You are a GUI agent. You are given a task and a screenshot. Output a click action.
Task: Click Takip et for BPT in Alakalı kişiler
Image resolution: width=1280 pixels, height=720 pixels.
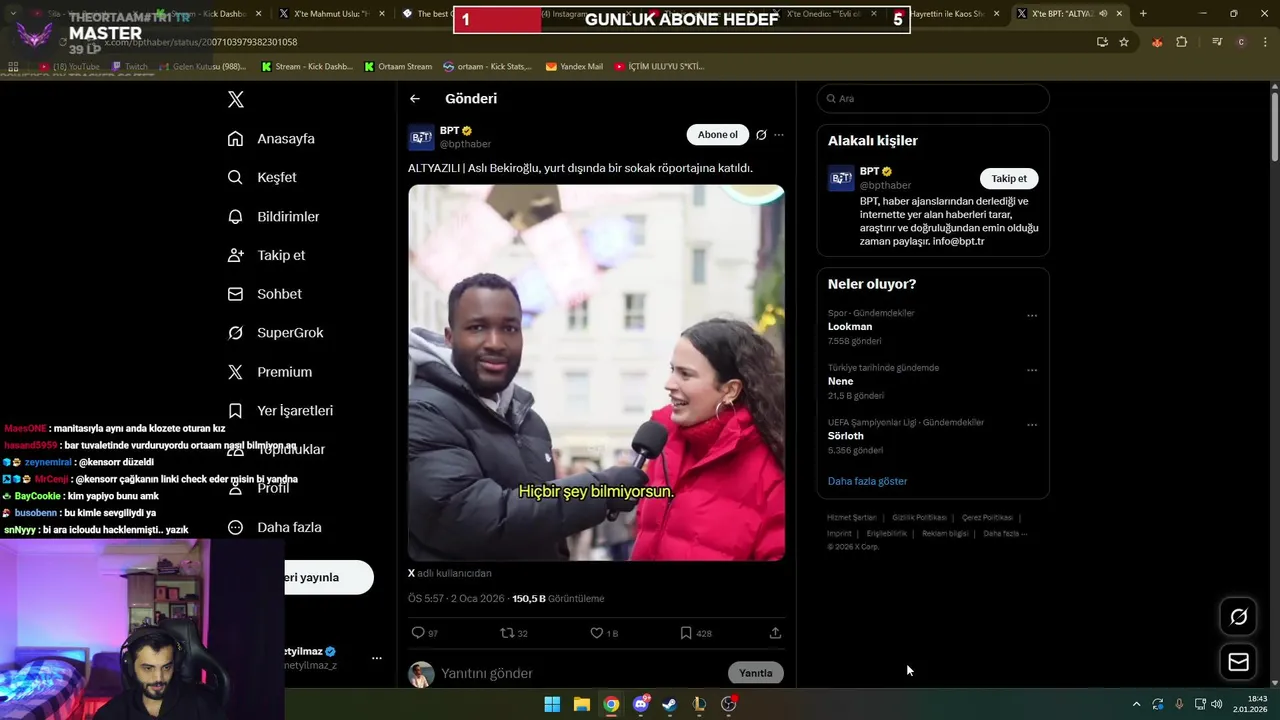pyautogui.click(x=1008, y=178)
